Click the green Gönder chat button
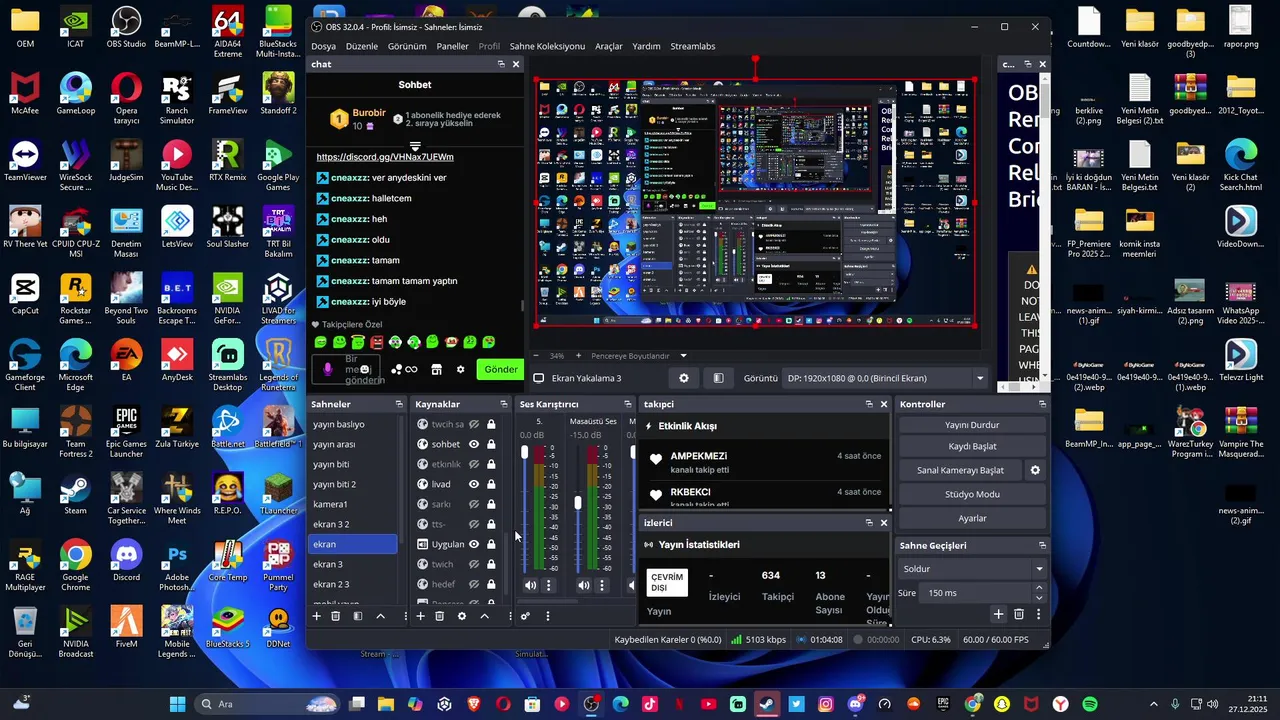Image resolution: width=1280 pixels, height=720 pixels. click(x=501, y=369)
